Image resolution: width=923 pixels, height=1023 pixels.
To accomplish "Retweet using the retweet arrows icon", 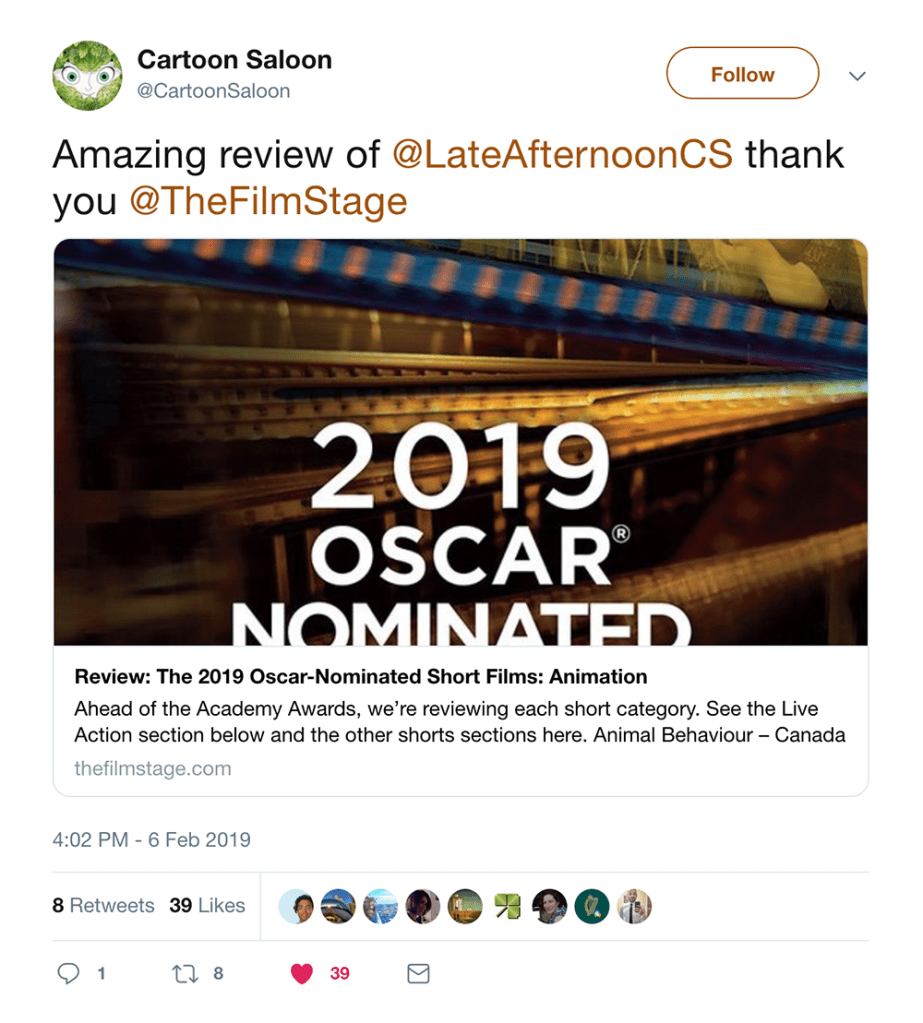I will (x=182, y=973).
